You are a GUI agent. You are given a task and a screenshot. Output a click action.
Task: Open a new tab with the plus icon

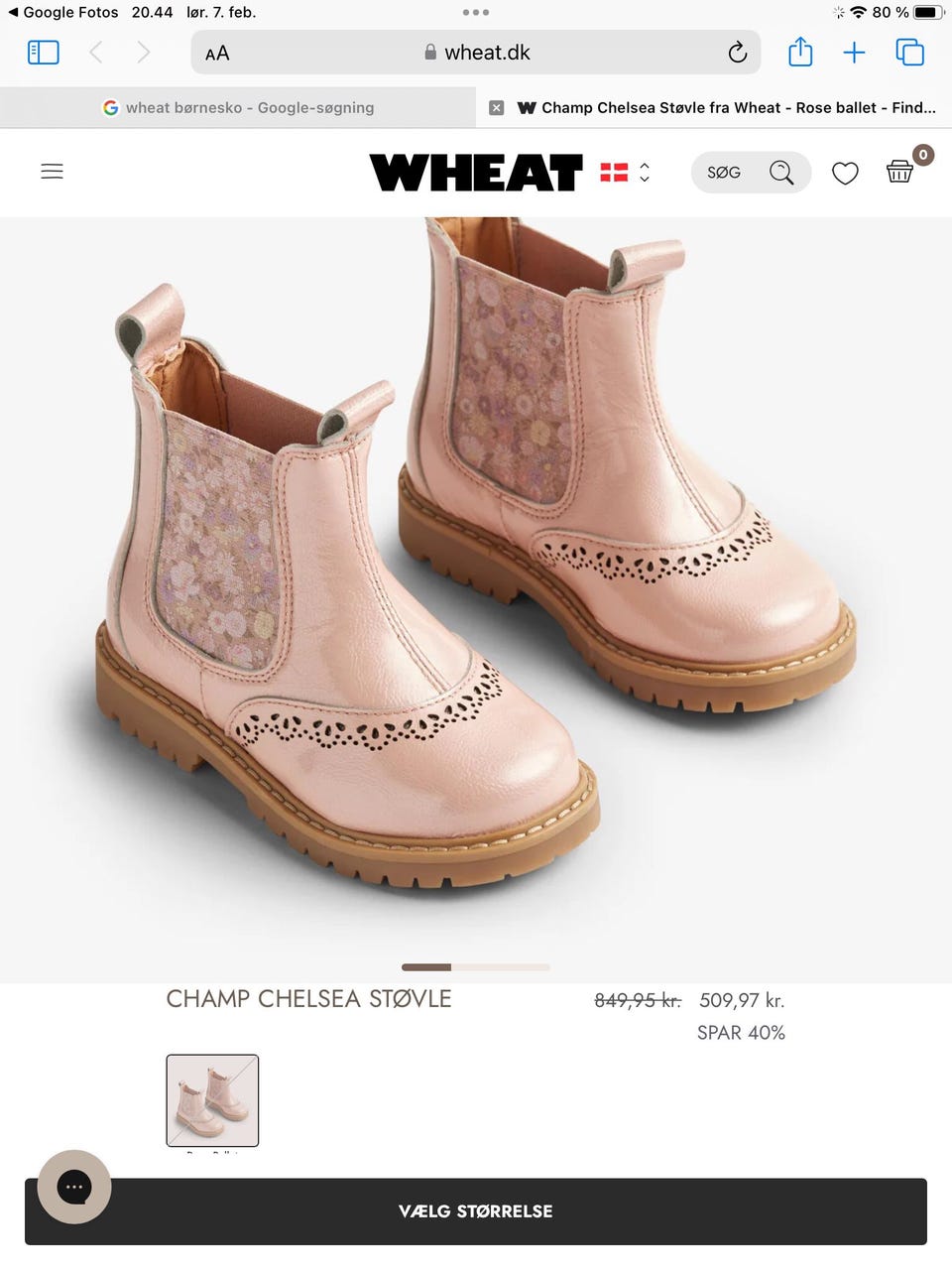[854, 53]
